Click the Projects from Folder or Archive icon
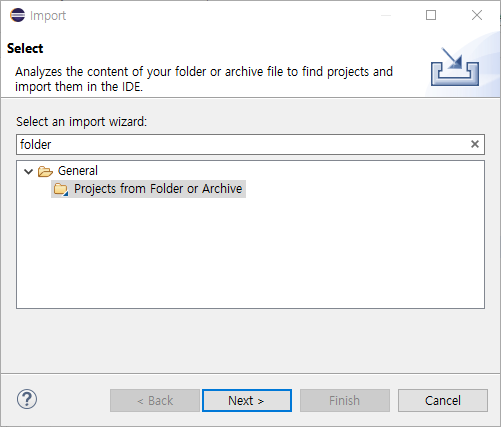The height and width of the screenshot is (427, 501). coord(61,189)
